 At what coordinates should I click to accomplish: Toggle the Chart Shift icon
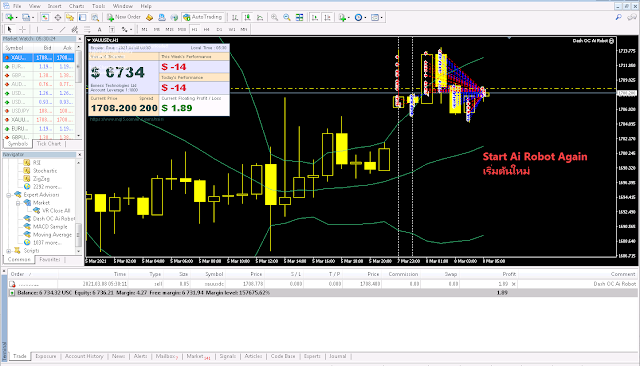click(x=327, y=17)
